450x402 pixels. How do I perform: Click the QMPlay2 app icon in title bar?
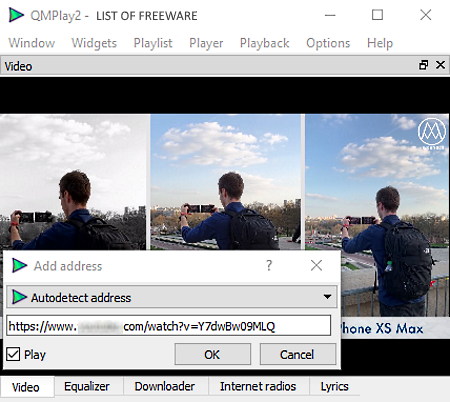[16, 15]
